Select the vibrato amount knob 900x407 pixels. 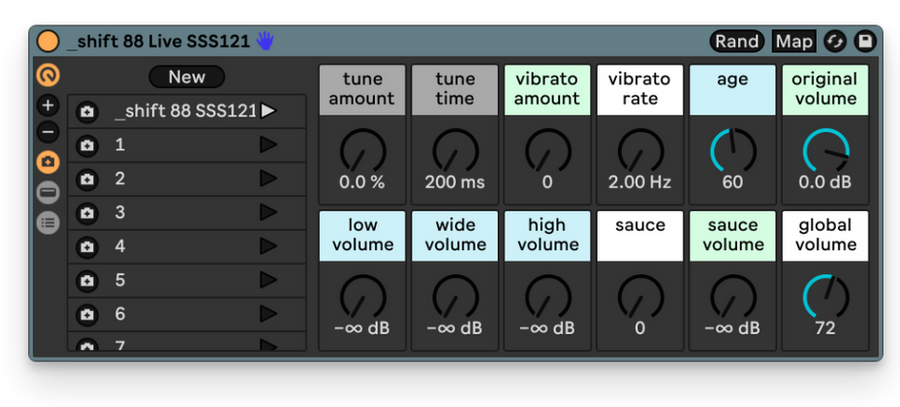(x=548, y=151)
